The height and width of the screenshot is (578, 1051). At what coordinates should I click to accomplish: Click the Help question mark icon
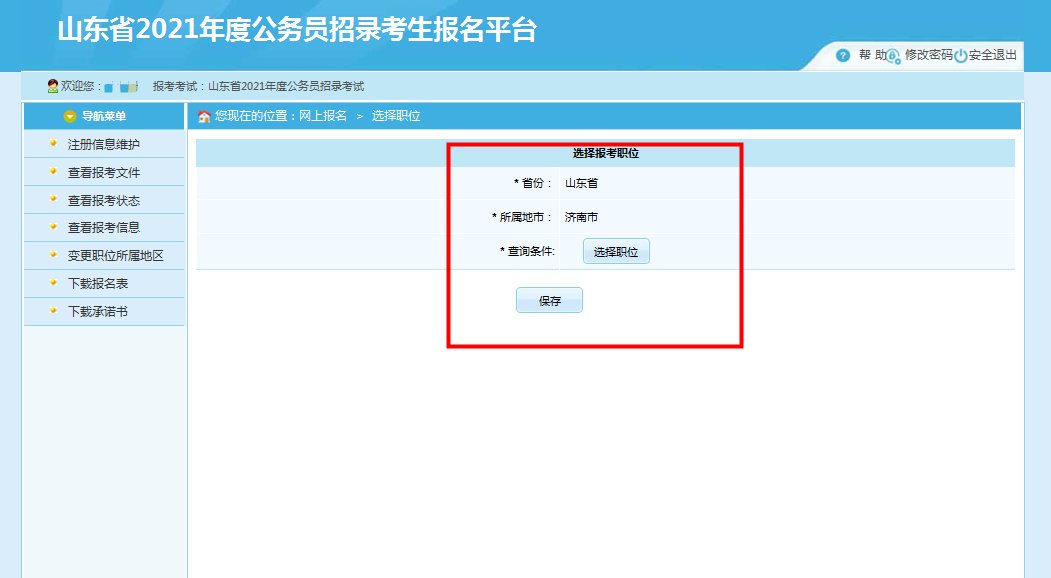click(843, 55)
